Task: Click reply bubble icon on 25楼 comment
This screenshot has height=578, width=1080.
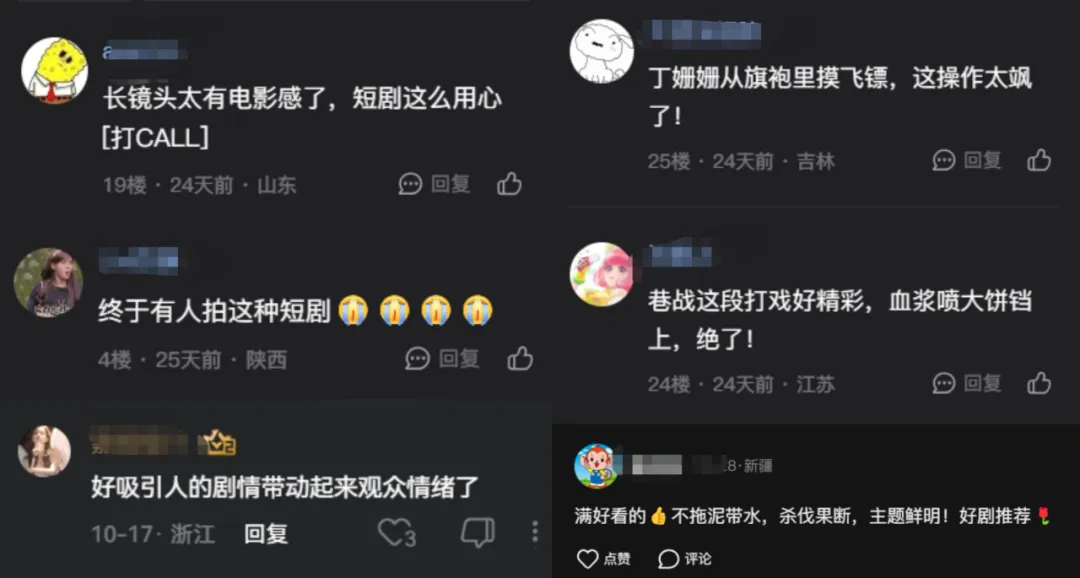Action: coord(944,161)
